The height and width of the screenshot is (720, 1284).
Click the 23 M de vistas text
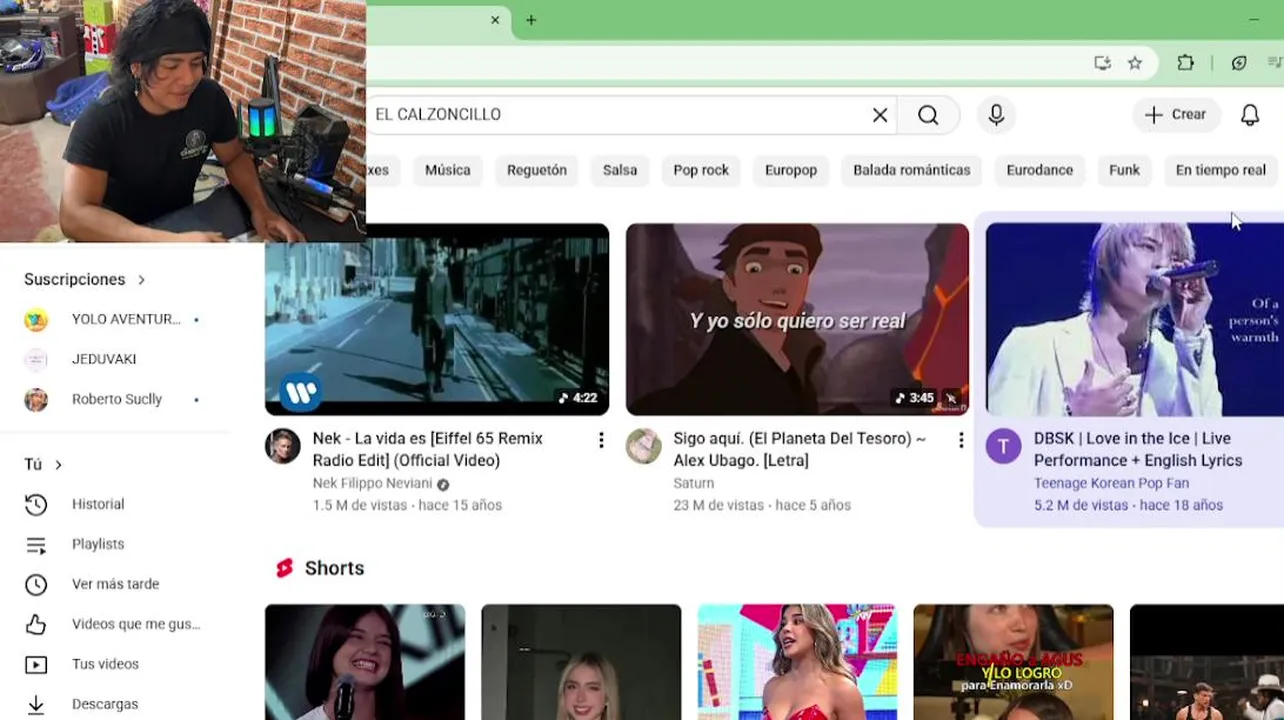tap(719, 505)
